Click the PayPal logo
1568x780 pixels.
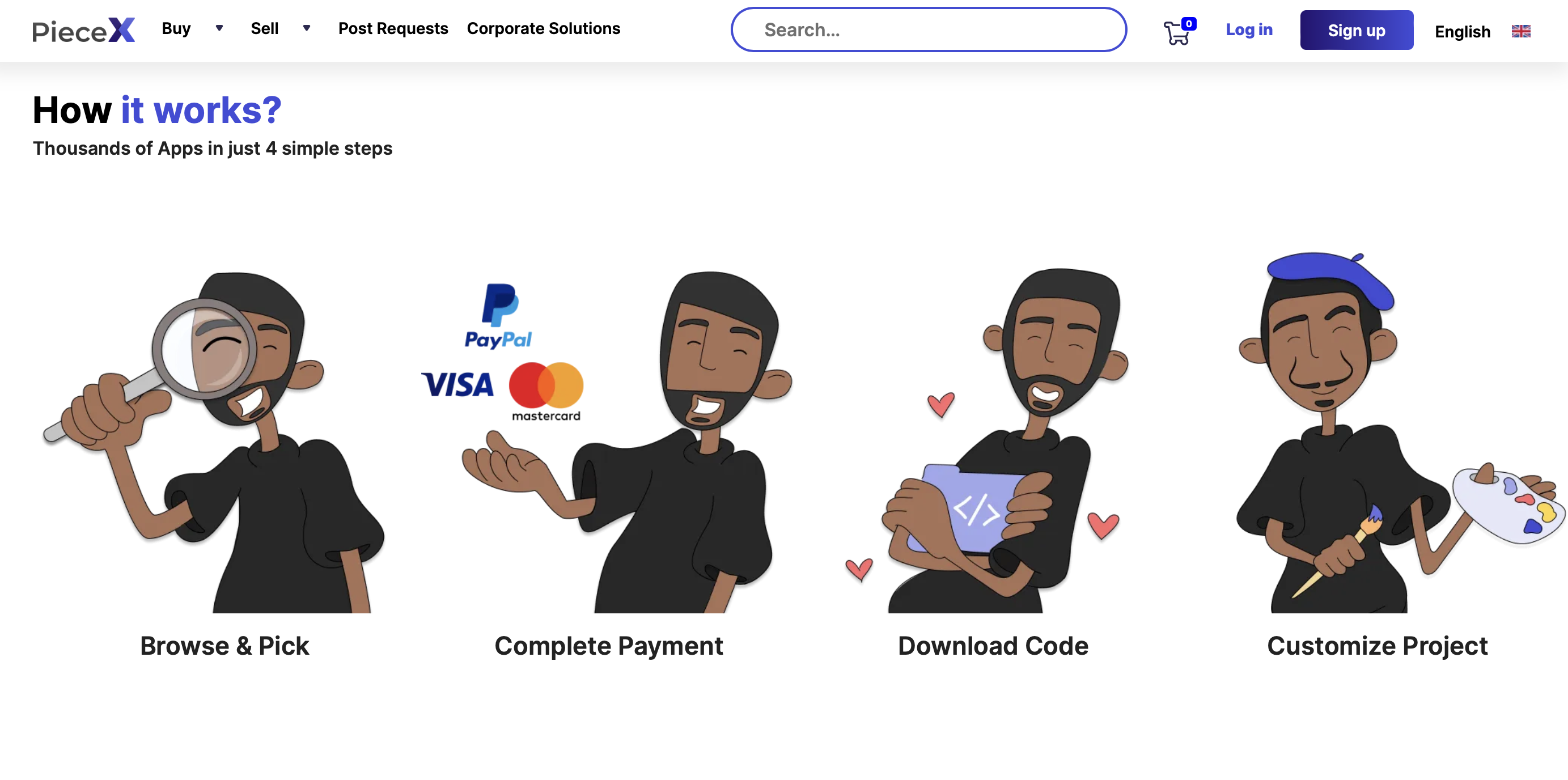pos(498,316)
